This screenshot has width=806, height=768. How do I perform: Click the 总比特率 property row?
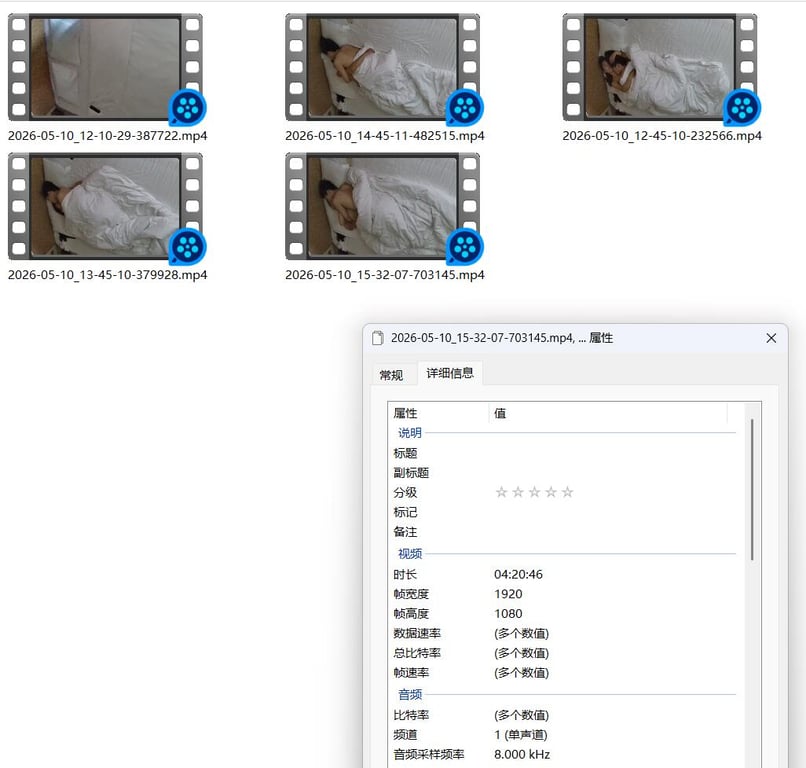coord(564,653)
